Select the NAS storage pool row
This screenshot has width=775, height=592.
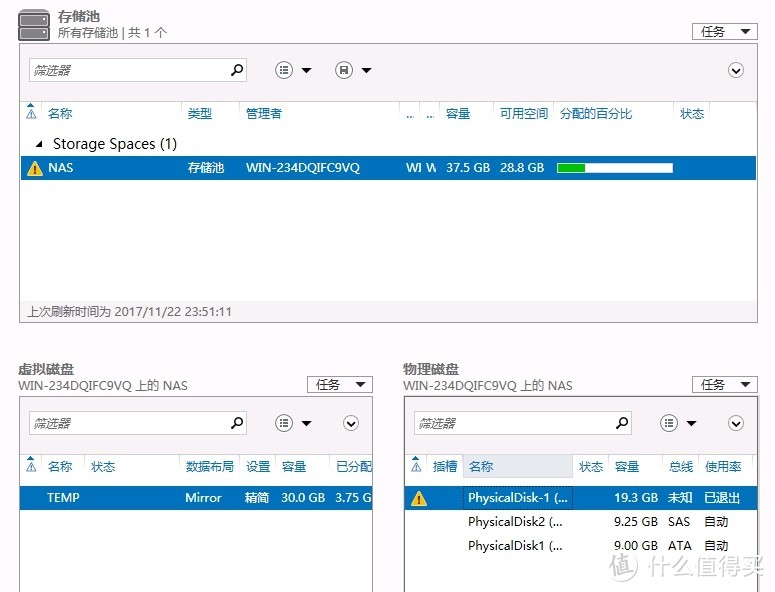388,168
